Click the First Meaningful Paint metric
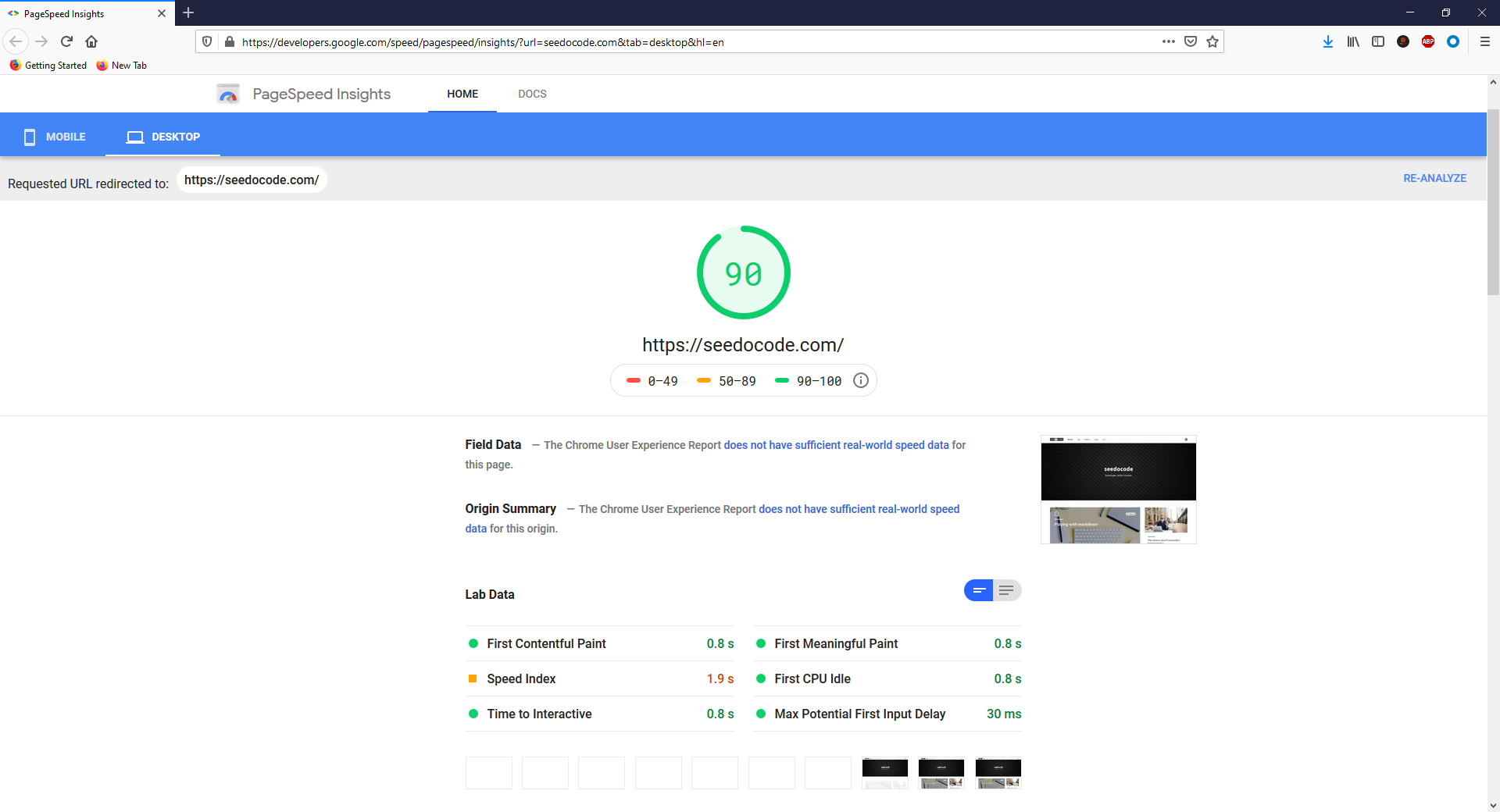Image resolution: width=1500 pixels, height=812 pixels. [887, 643]
